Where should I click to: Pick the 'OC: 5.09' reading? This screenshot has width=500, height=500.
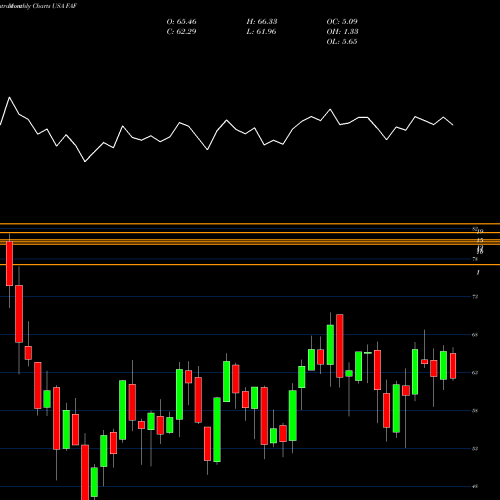click(x=342, y=22)
